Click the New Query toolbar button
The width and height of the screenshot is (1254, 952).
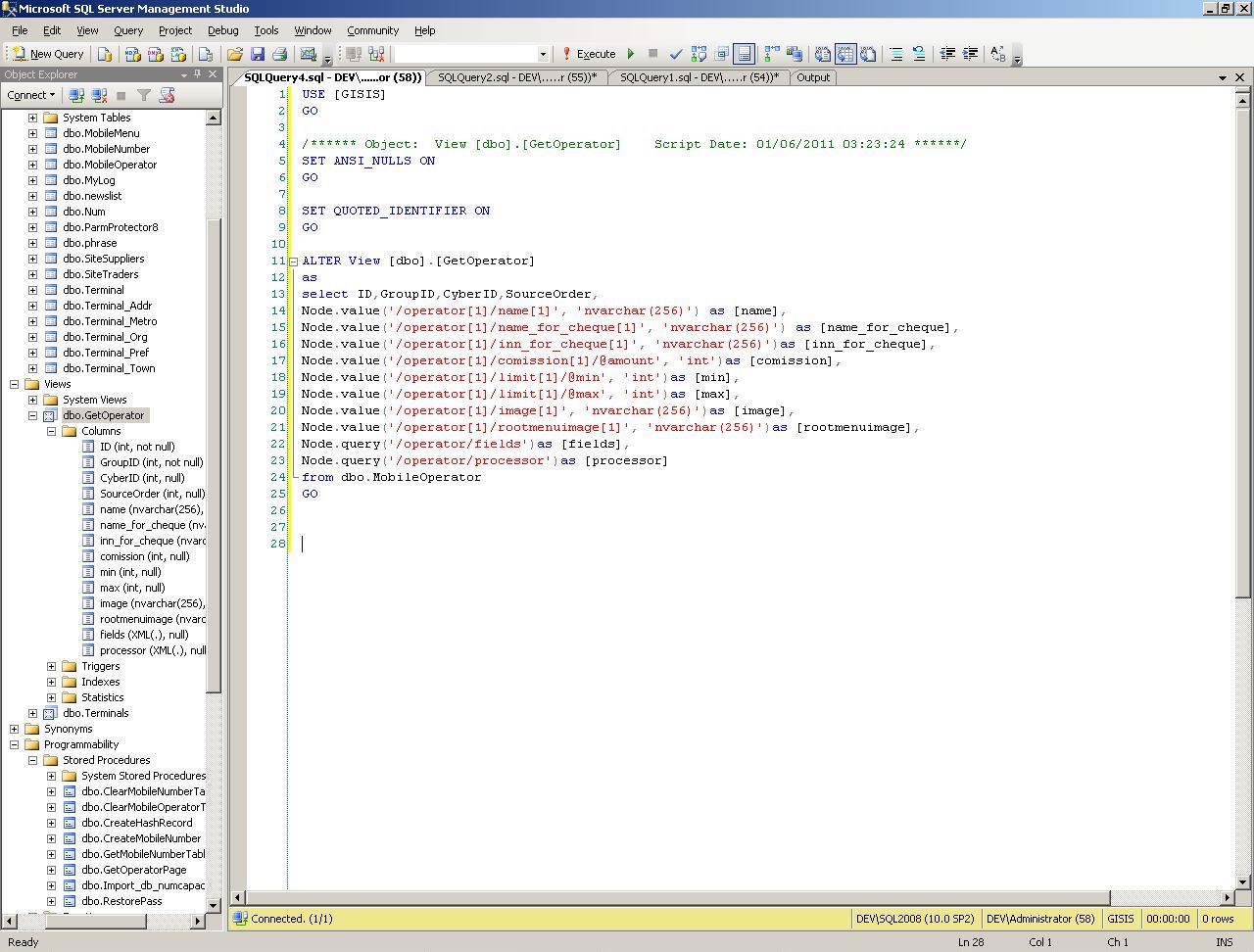(47, 54)
